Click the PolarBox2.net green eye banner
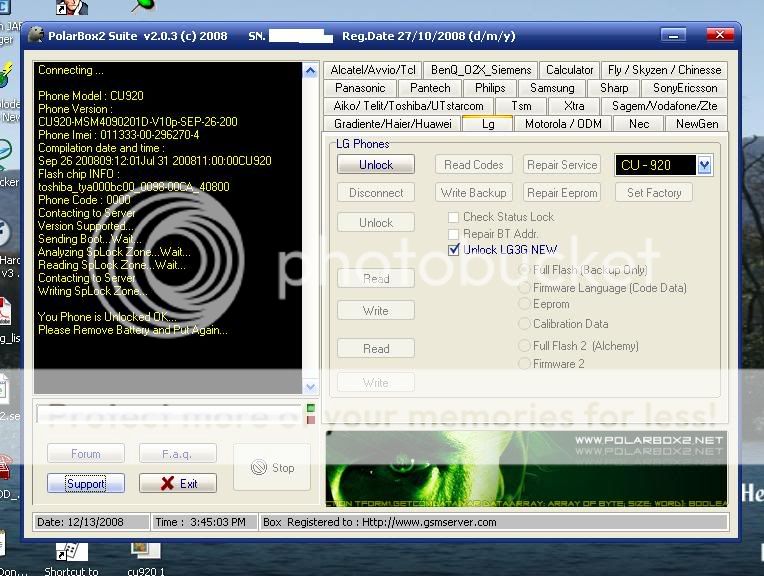The width and height of the screenshot is (764, 576). pos(526,469)
